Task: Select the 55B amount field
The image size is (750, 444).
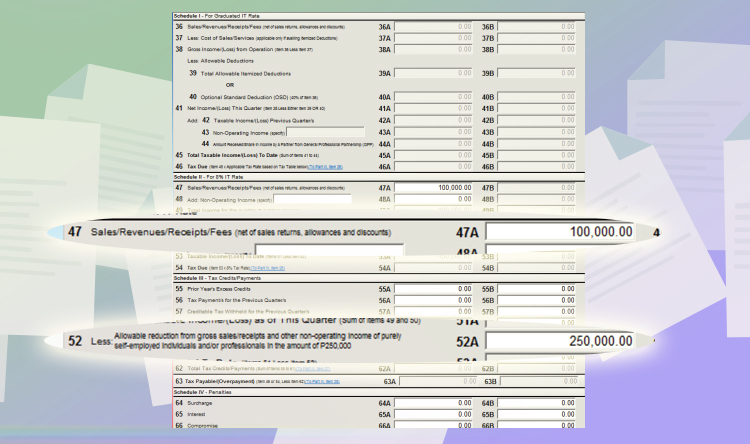Action: pyautogui.click(x=536, y=289)
